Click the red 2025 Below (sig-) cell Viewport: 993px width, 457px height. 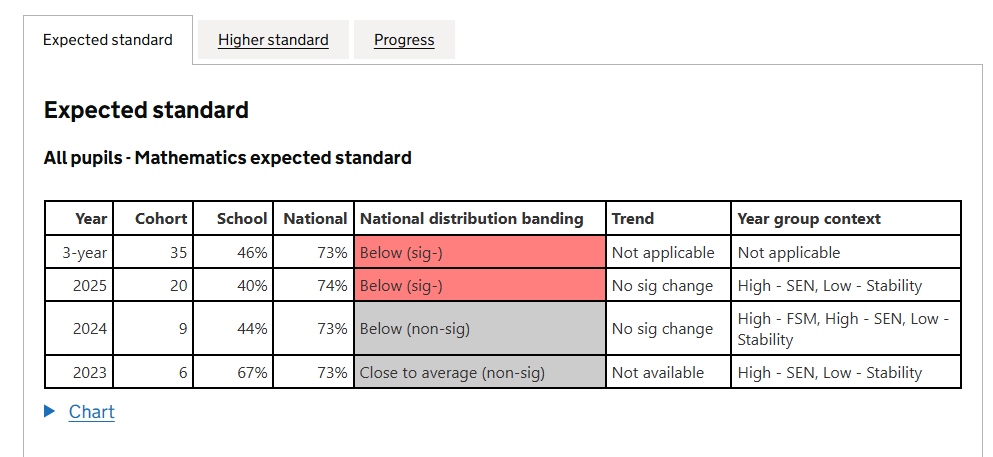pos(480,286)
